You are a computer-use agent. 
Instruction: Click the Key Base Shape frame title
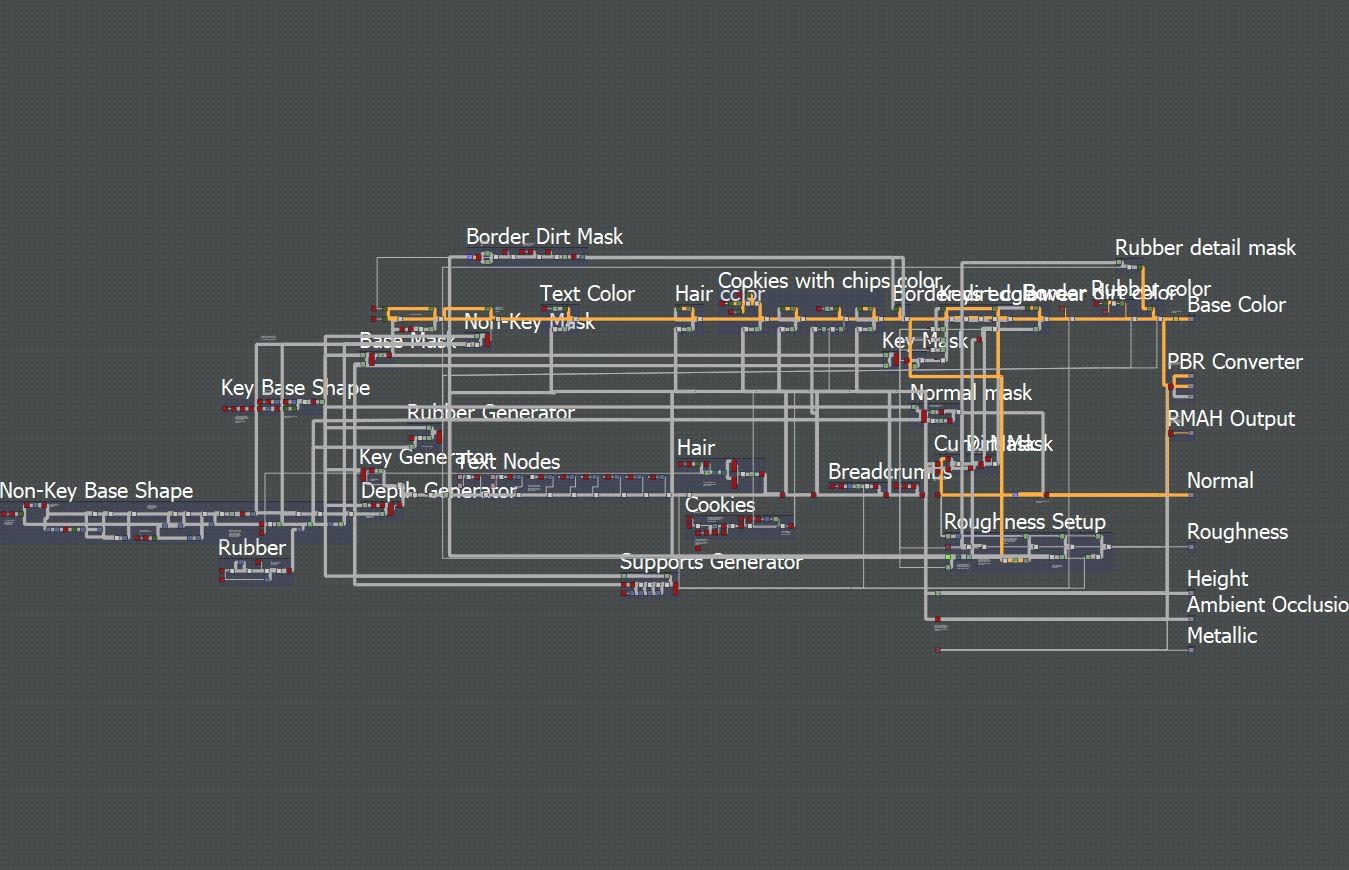(295, 388)
